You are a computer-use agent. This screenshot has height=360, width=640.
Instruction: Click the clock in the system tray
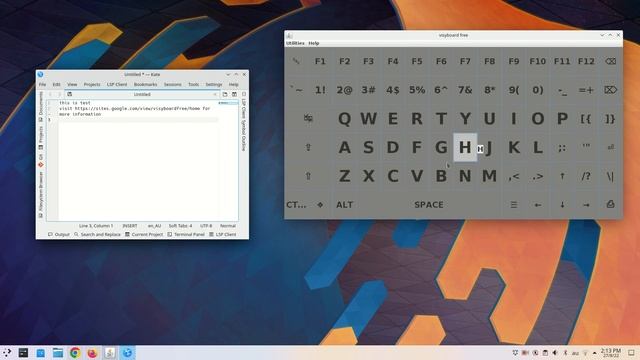tap(611, 353)
